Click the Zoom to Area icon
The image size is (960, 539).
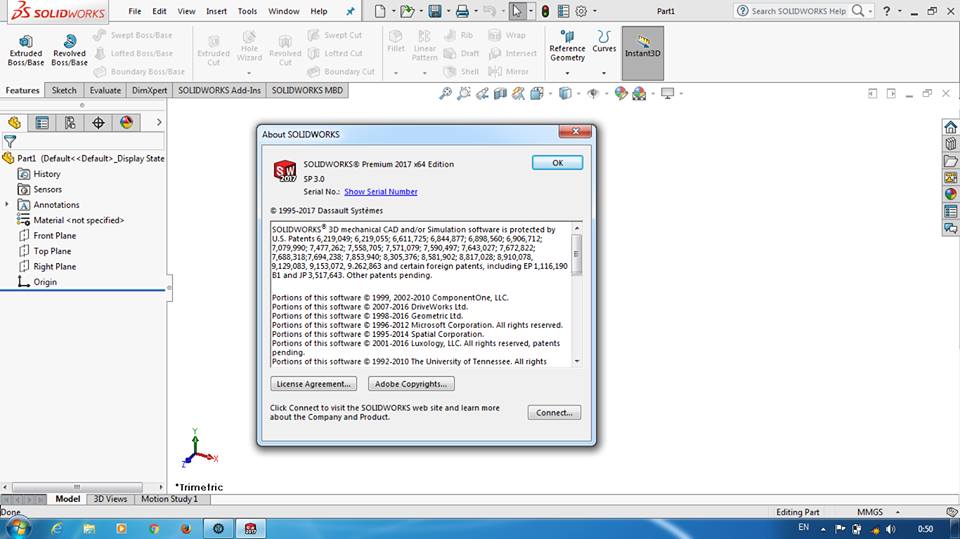pyautogui.click(x=463, y=93)
